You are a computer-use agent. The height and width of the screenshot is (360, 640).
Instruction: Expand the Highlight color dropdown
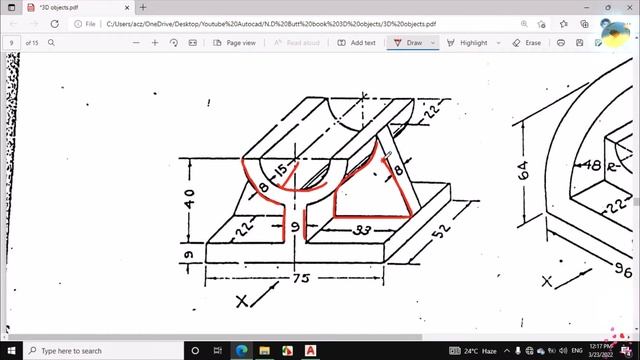[498, 43]
